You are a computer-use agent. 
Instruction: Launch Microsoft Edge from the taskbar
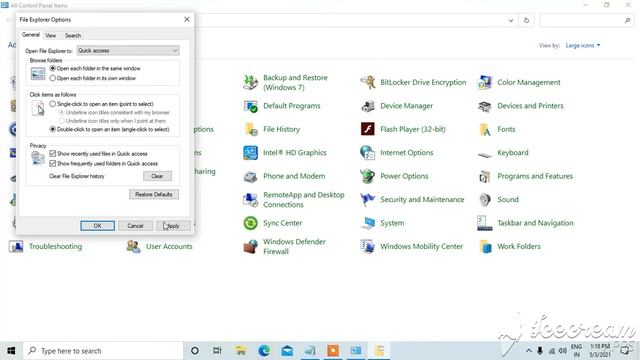tap(264, 351)
